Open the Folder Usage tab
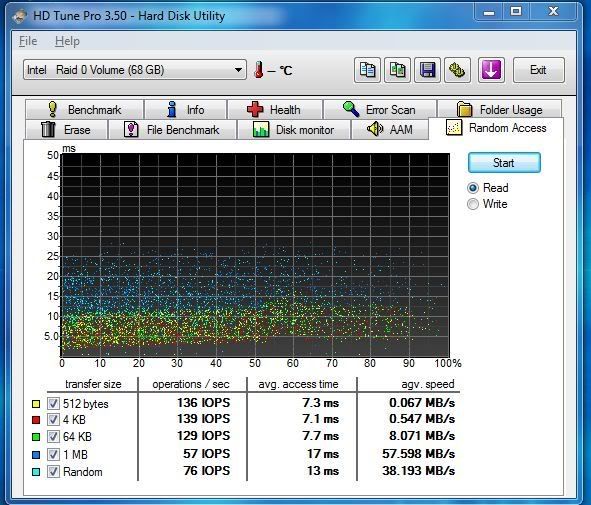591x505 pixels. point(499,110)
